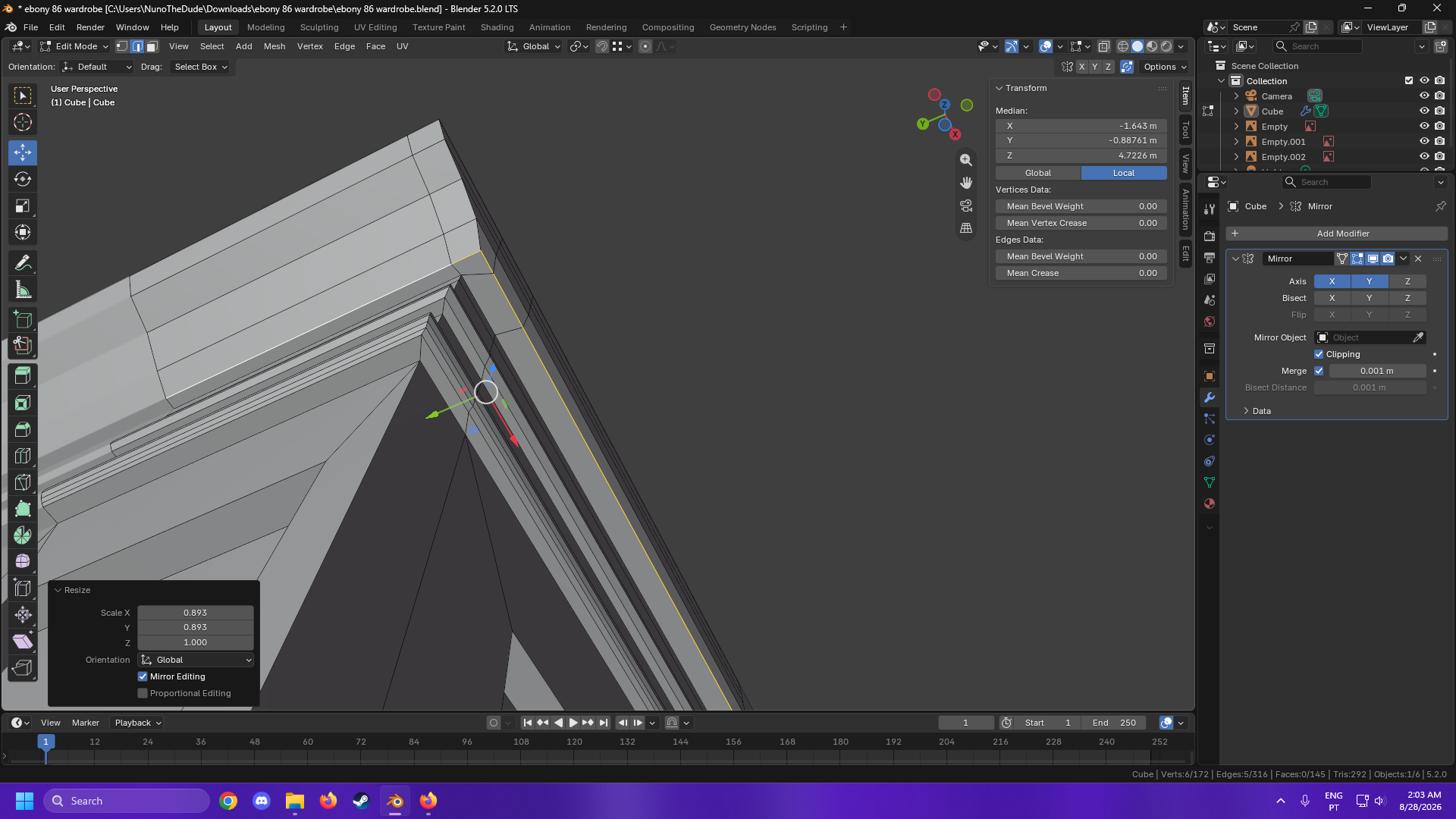The width and height of the screenshot is (1456, 819).
Task: Switch perspective/orthographic with grid icon
Action: 966,228
